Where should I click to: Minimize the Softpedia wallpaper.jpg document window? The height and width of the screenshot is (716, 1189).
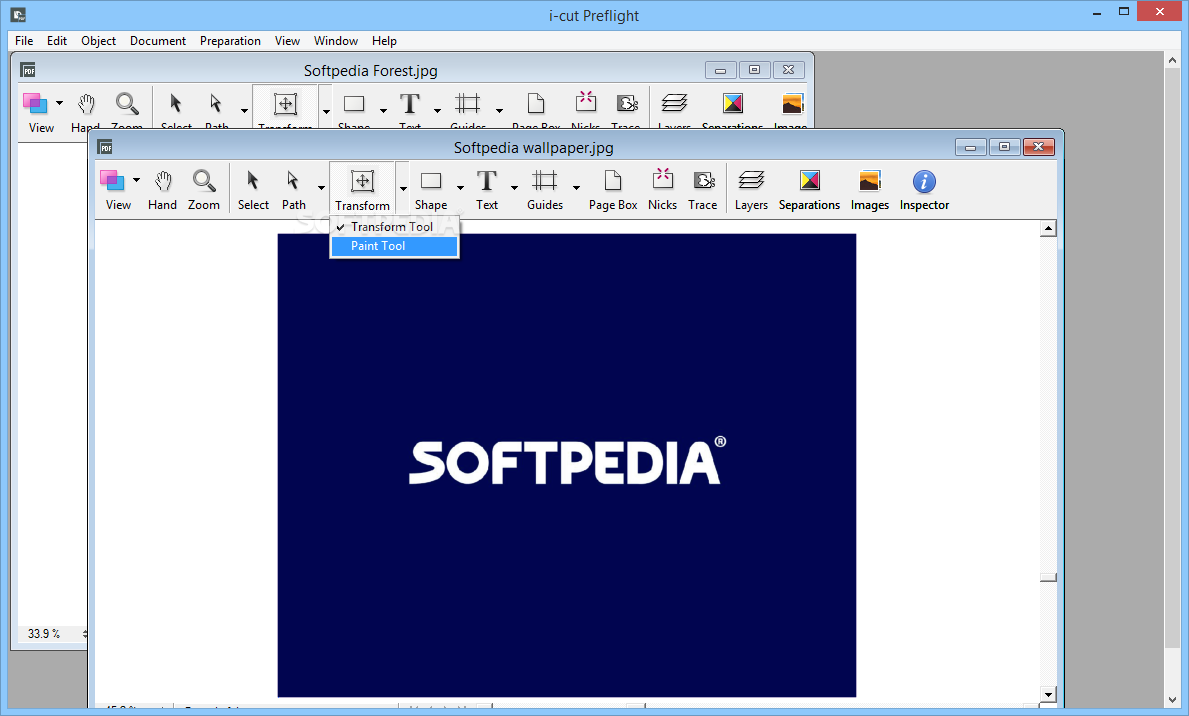[971, 147]
